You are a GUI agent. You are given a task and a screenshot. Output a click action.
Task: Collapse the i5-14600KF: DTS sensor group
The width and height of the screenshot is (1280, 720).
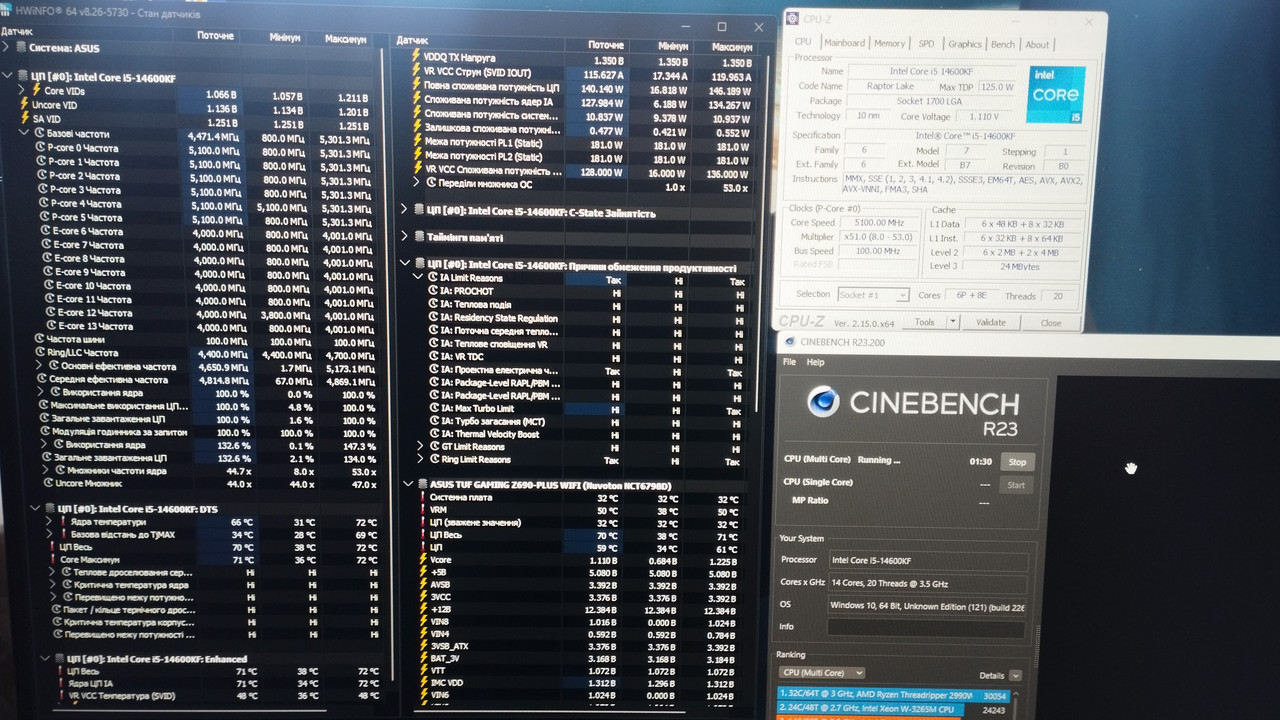[36, 508]
